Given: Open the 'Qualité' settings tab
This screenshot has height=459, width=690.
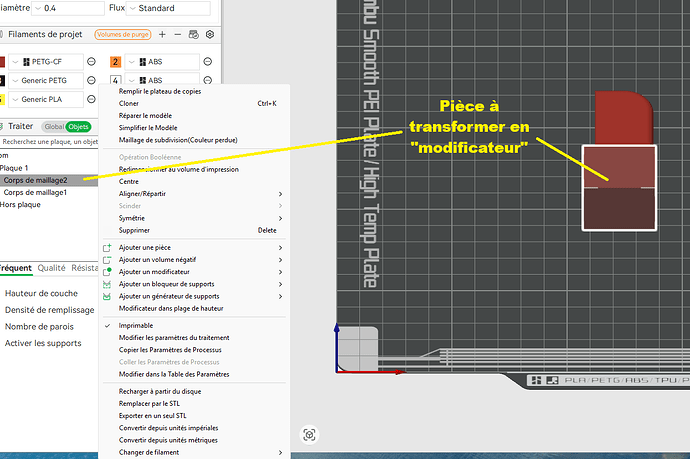Looking at the screenshot, I should (x=51, y=268).
